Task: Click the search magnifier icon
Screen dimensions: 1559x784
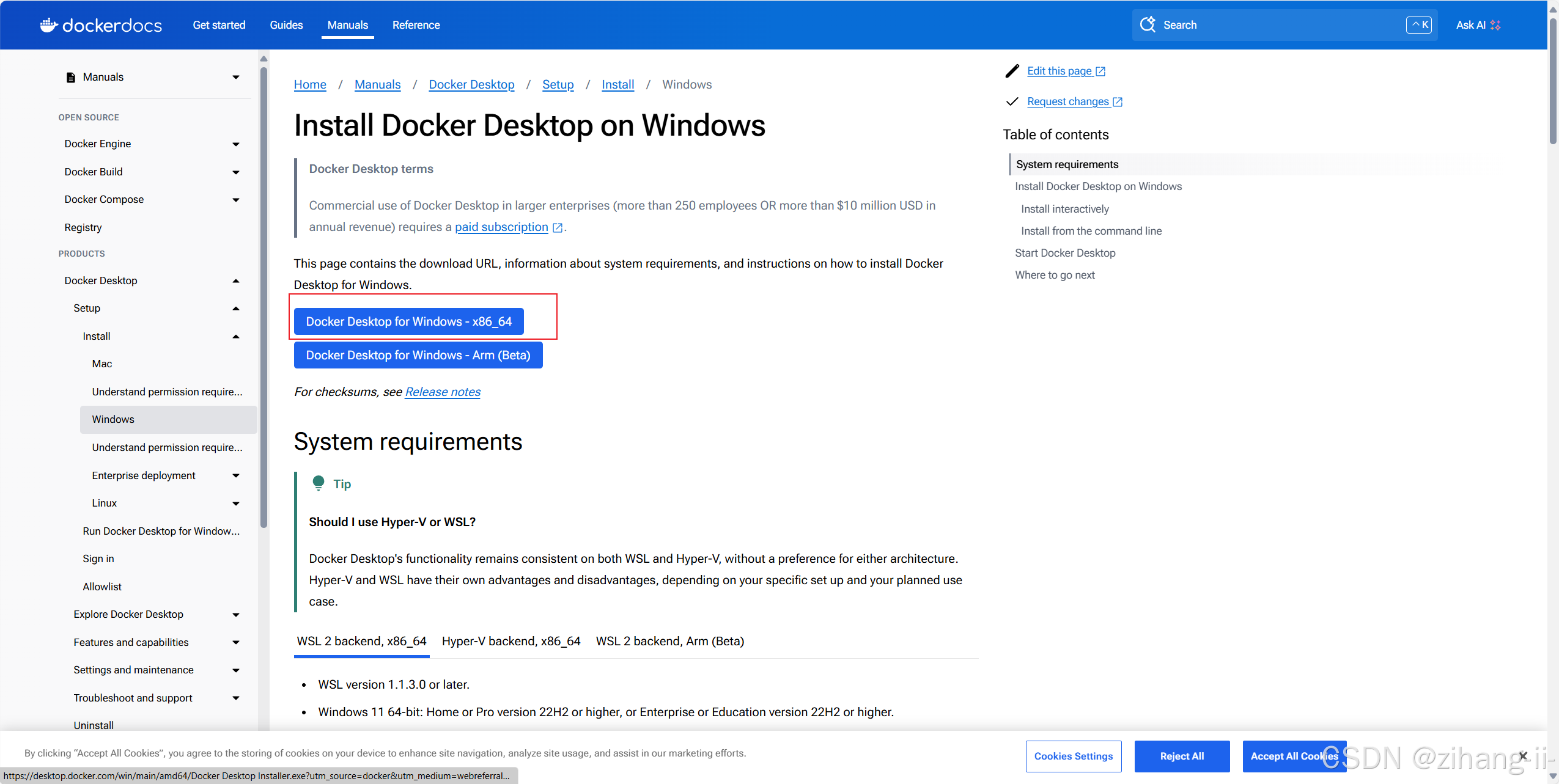Action: [1148, 24]
